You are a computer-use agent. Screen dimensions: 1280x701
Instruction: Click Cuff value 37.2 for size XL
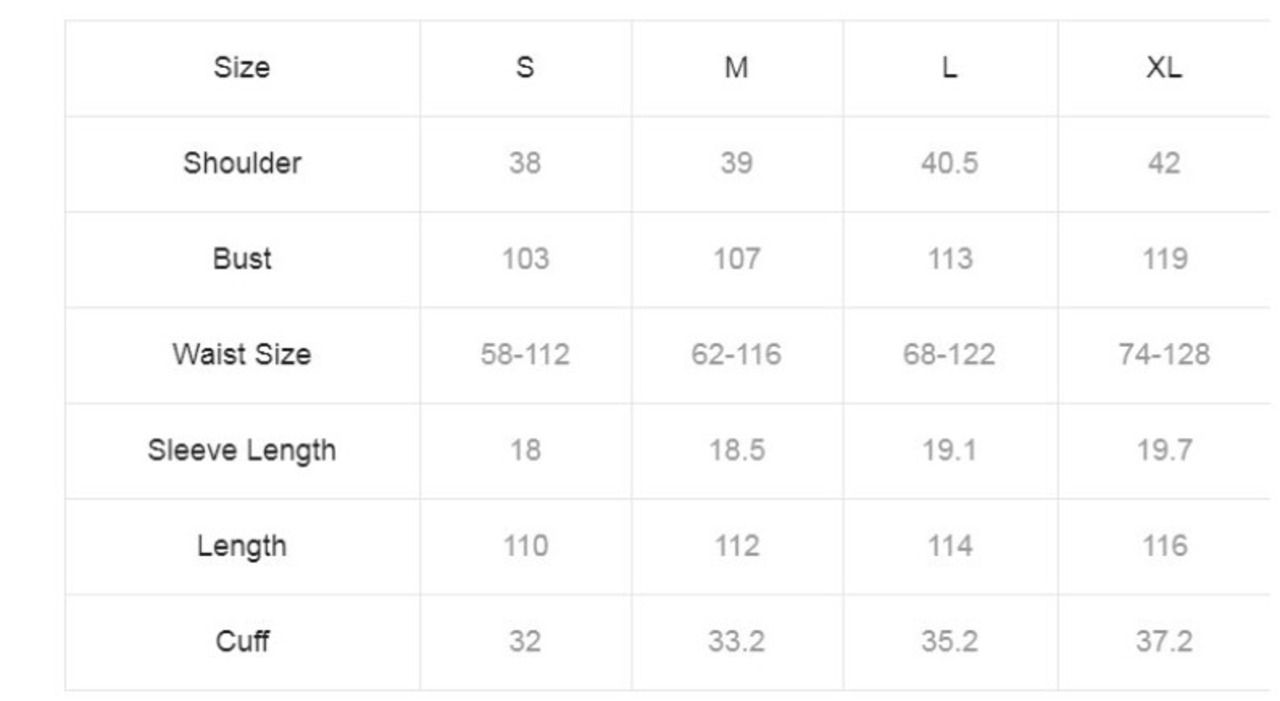tap(1164, 641)
